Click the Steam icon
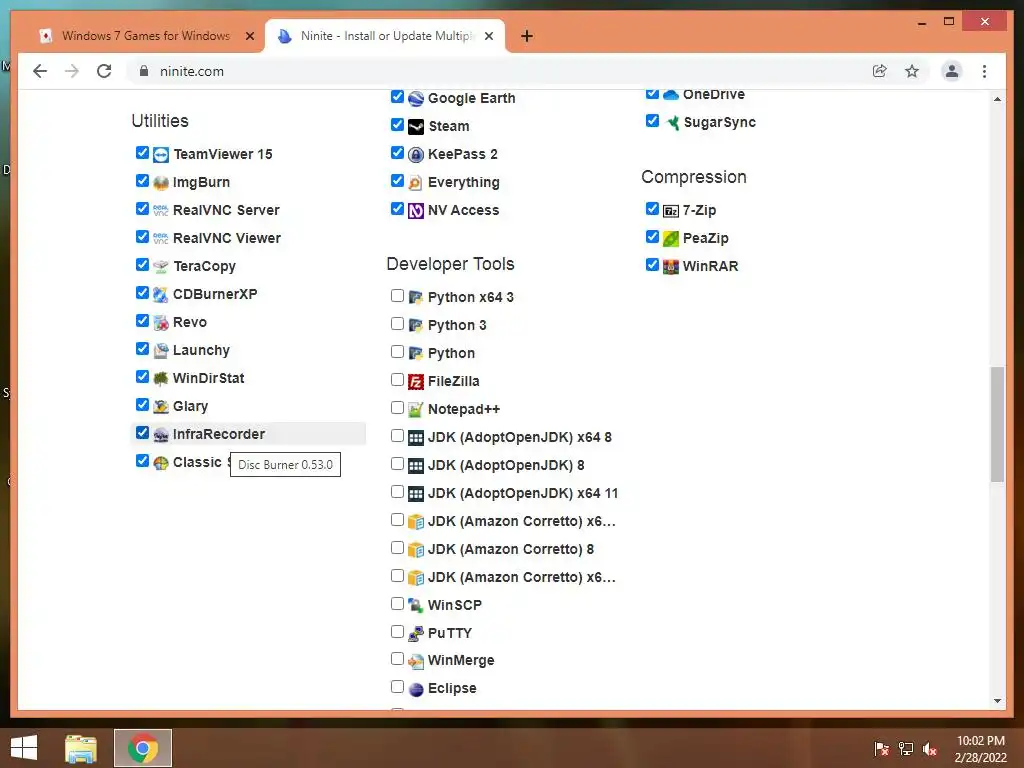Image resolution: width=1024 pixels, height=768 pixels. click(x=416, y=127)
